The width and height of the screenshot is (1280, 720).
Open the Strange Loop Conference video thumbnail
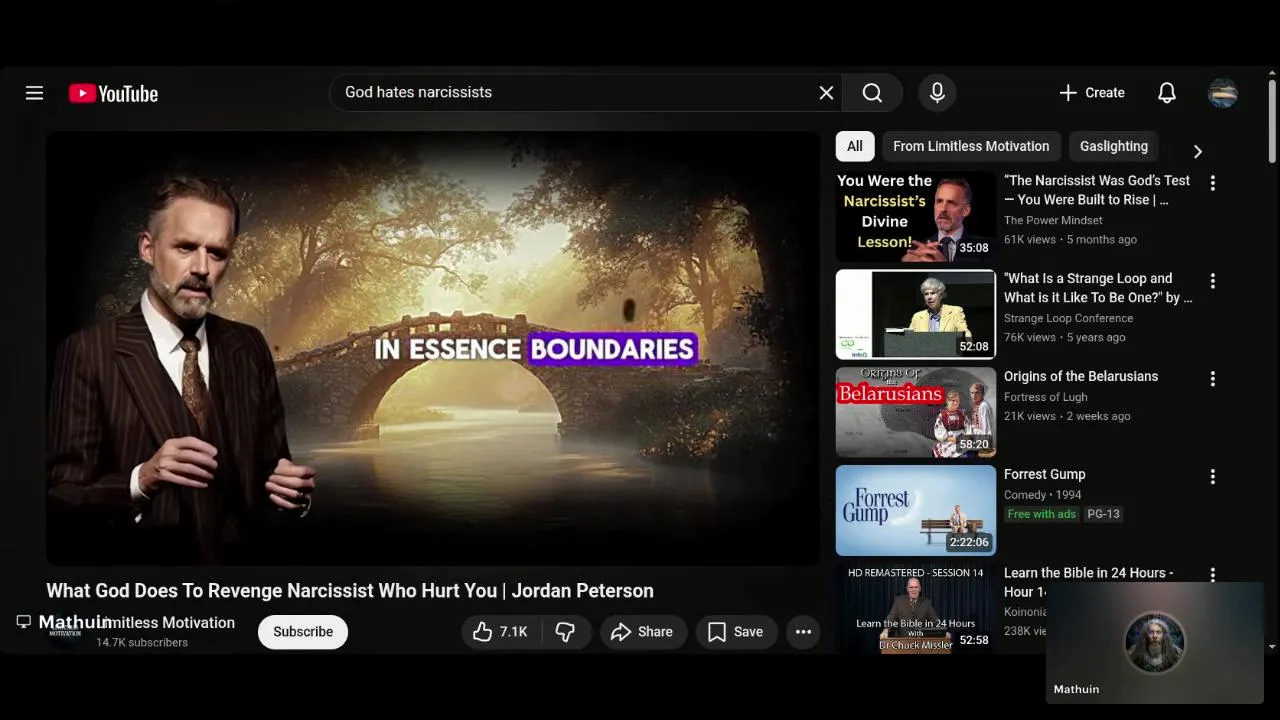pos(916,314)
